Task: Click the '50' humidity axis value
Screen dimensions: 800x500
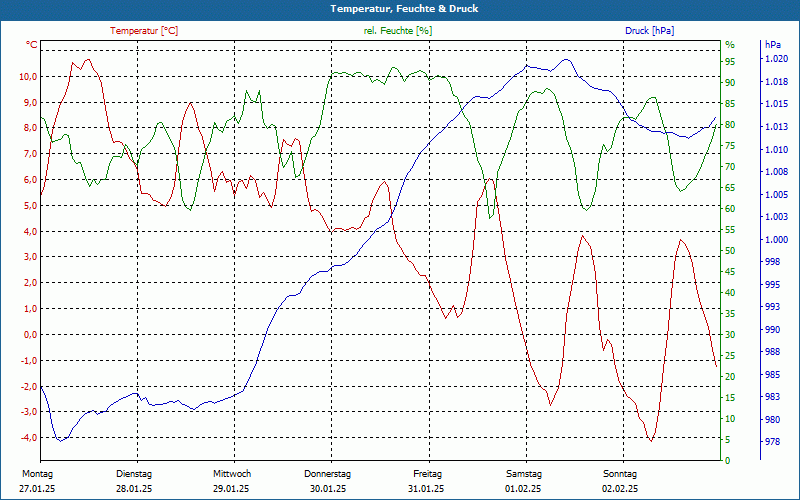Action: coord(731,251)
